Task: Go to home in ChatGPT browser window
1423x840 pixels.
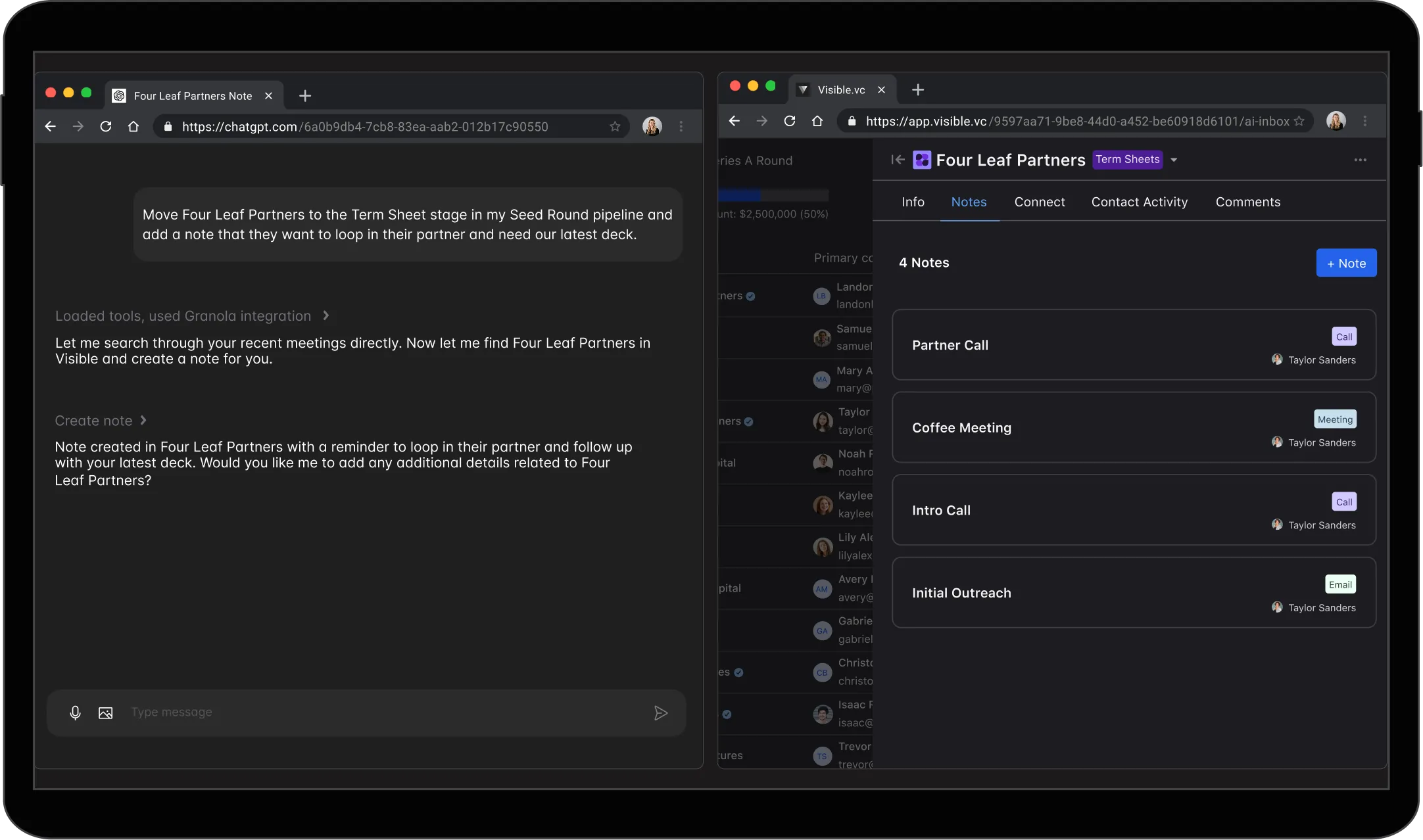Action: pos(133,126)
